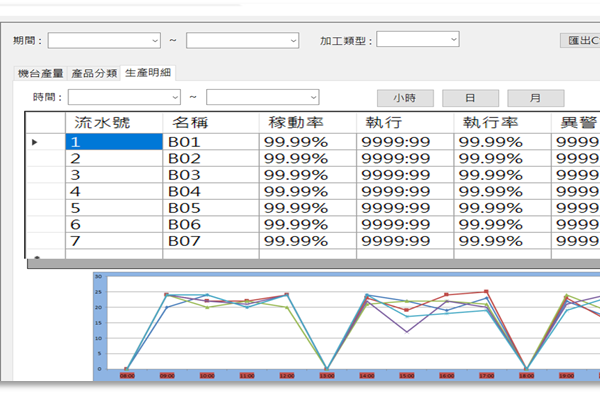The image size is (600, 394).
Task: Click the 執行 column header
Action: click(405, 123)
